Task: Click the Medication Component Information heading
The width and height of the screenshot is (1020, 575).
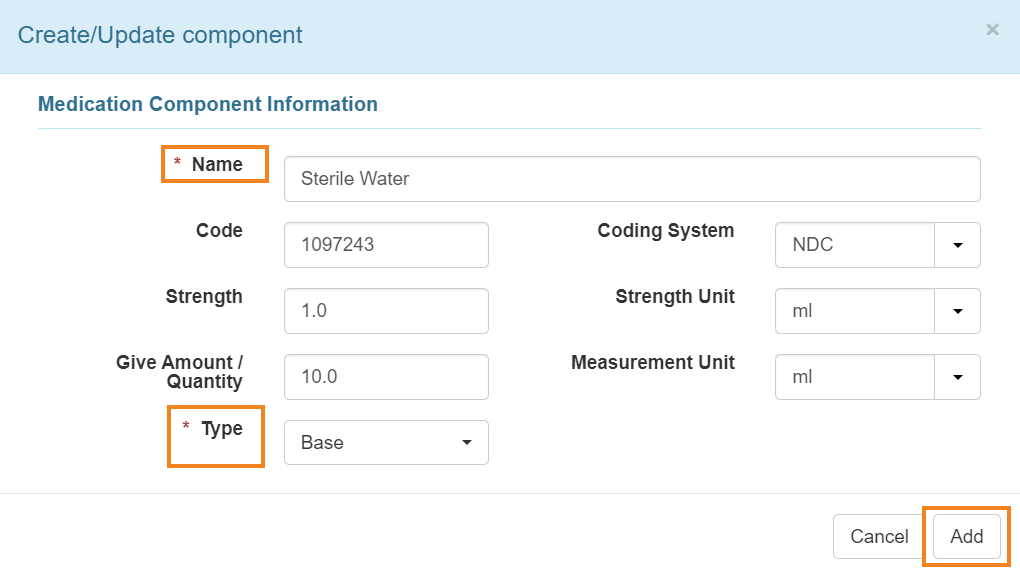Action: click(208, 104)
